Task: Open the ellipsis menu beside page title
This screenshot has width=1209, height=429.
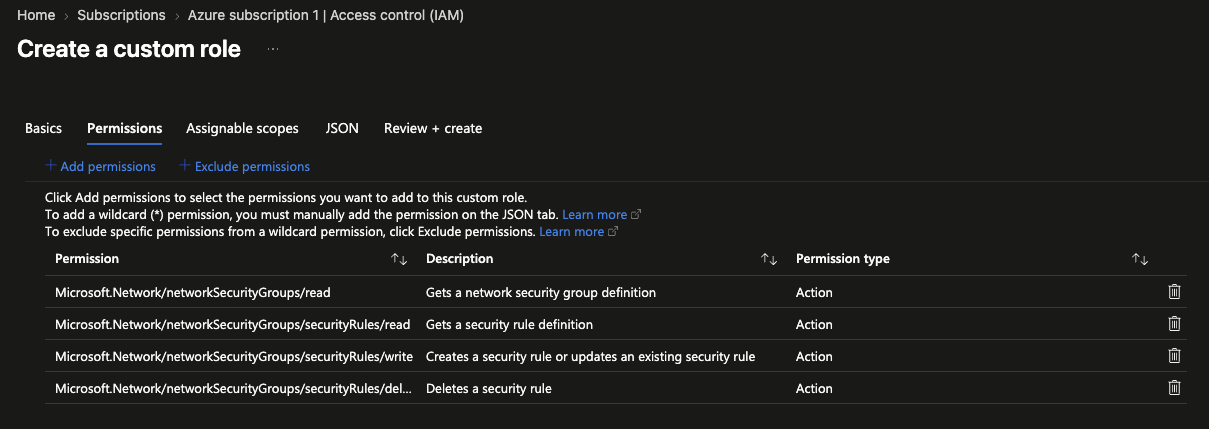Action: coord(273,49)
